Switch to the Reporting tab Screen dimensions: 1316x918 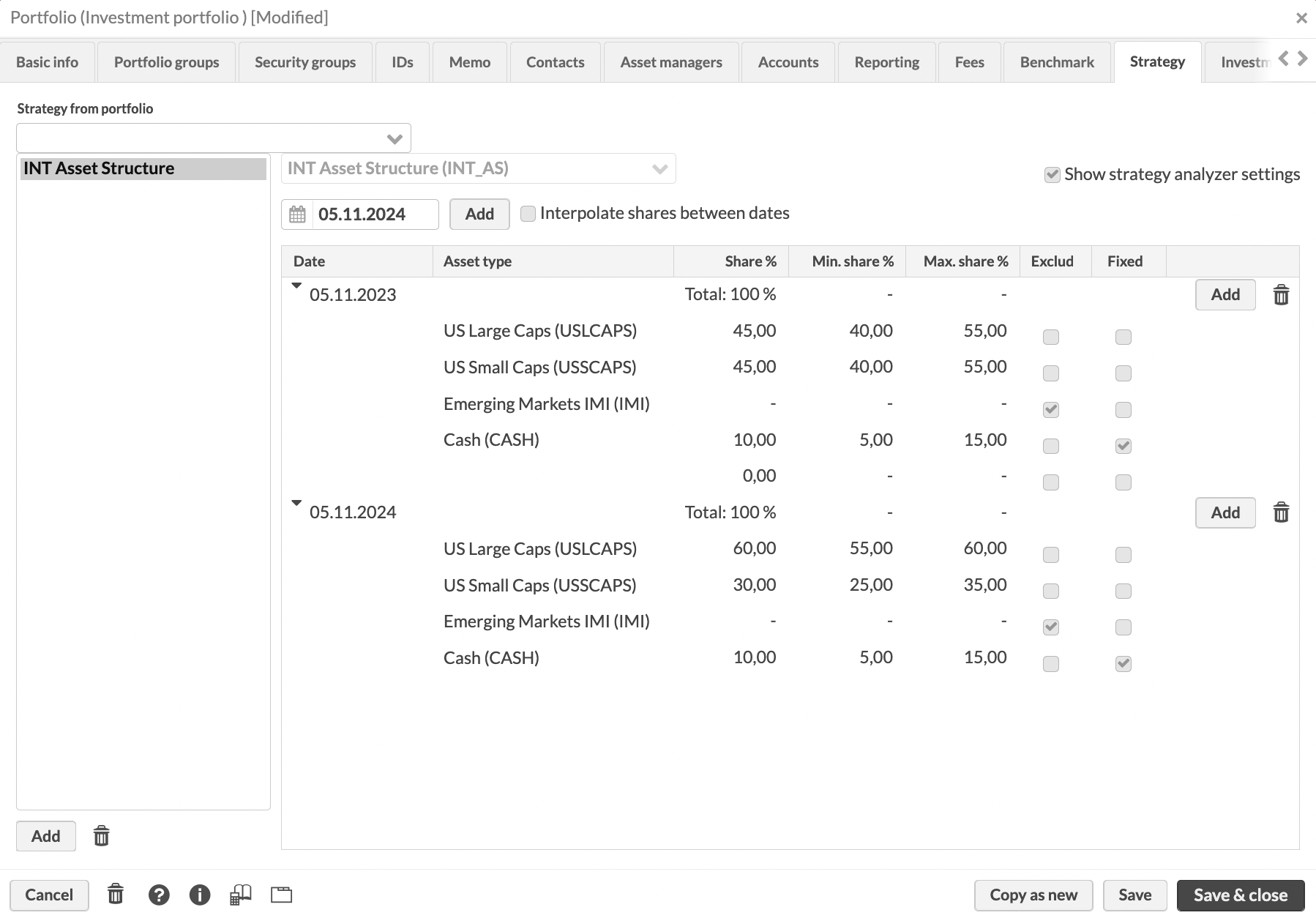coord(887,62)
